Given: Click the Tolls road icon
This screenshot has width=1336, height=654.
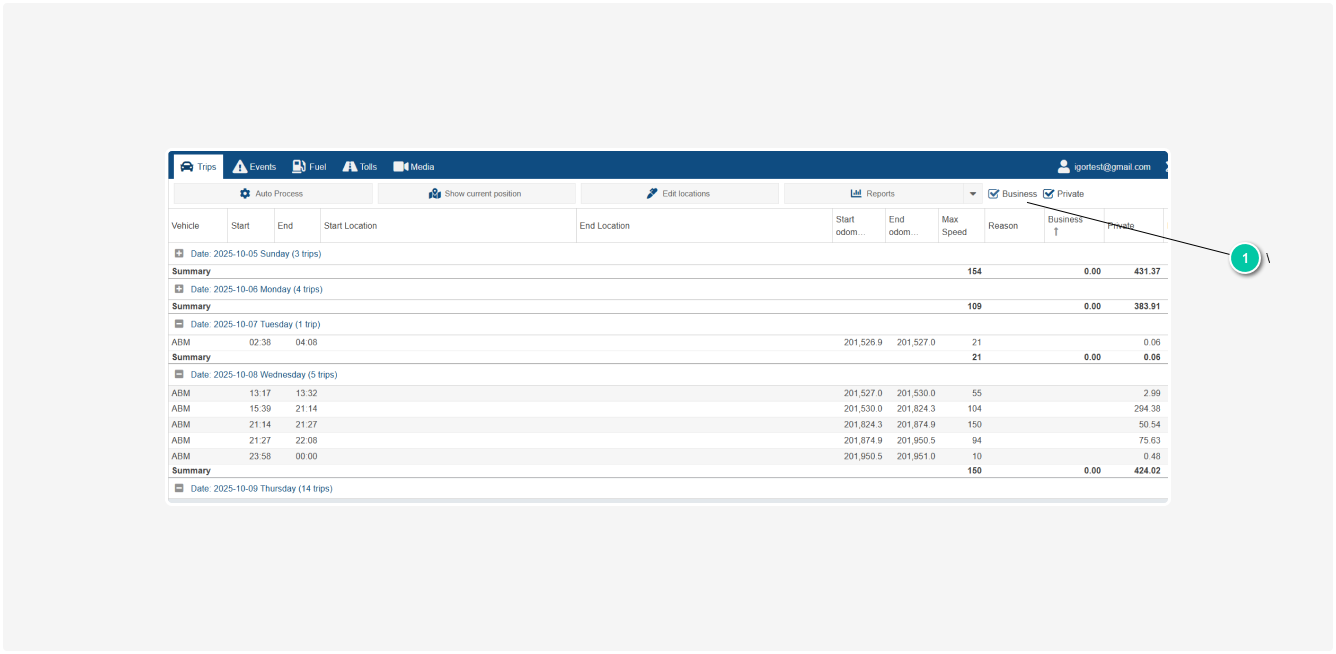Looking at the screenshot, I should point(350,167).
